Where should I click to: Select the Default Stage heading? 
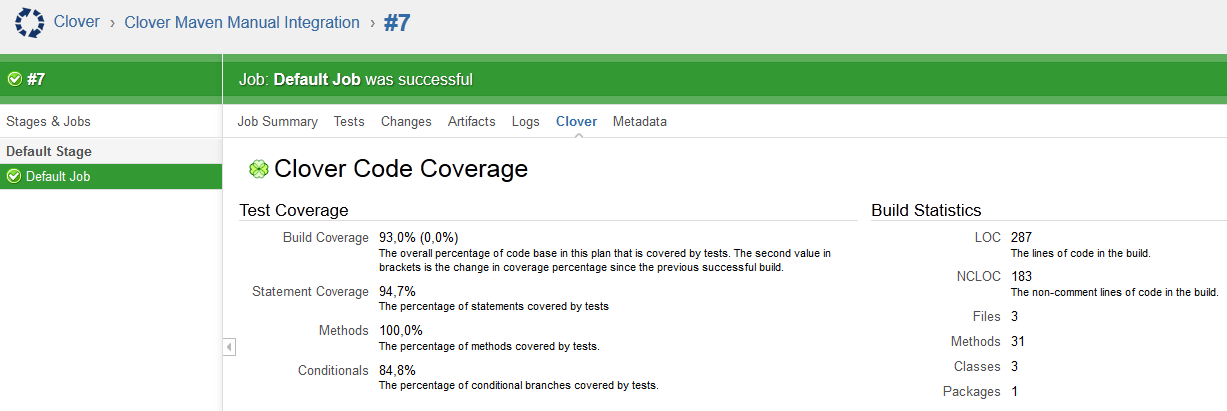49,152
